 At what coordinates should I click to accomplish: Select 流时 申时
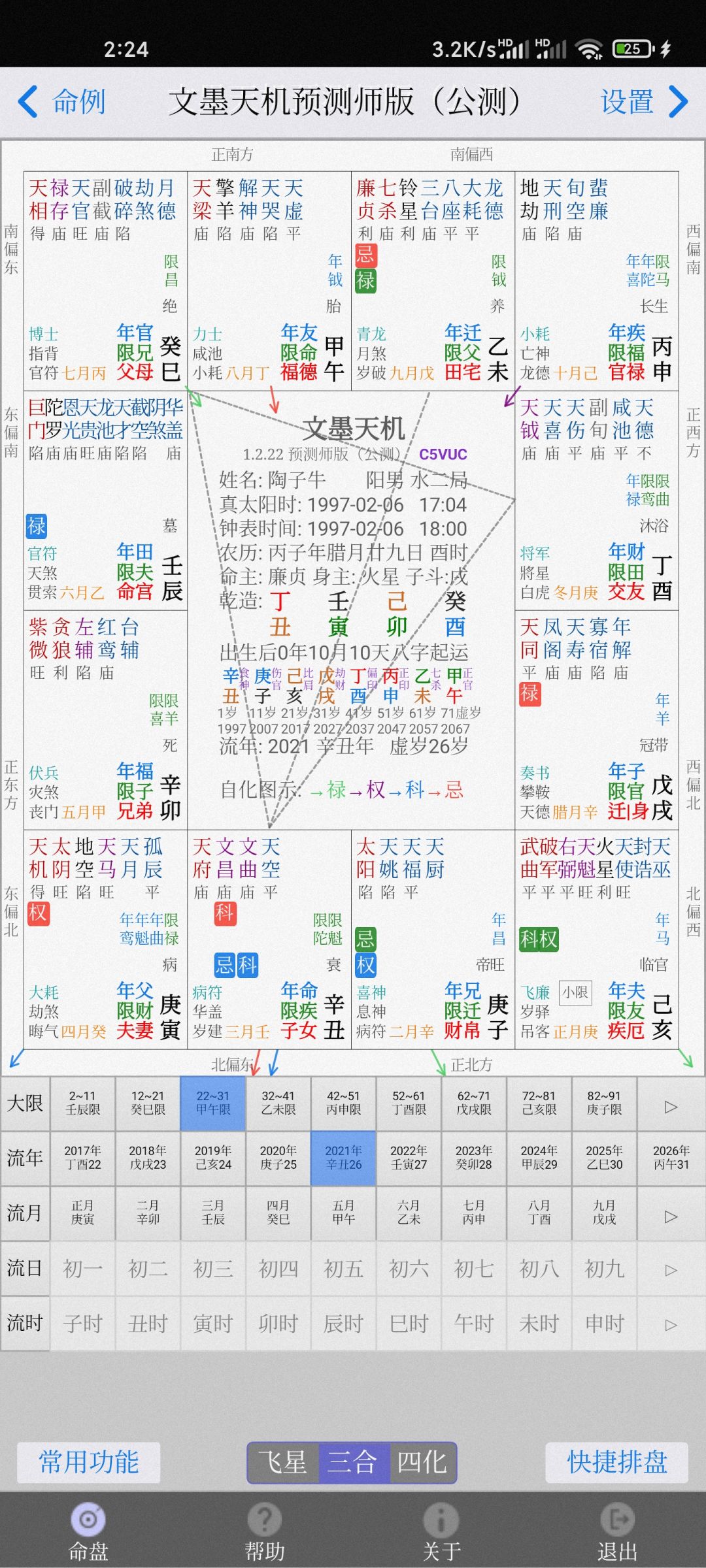[x=604, y=1324]
